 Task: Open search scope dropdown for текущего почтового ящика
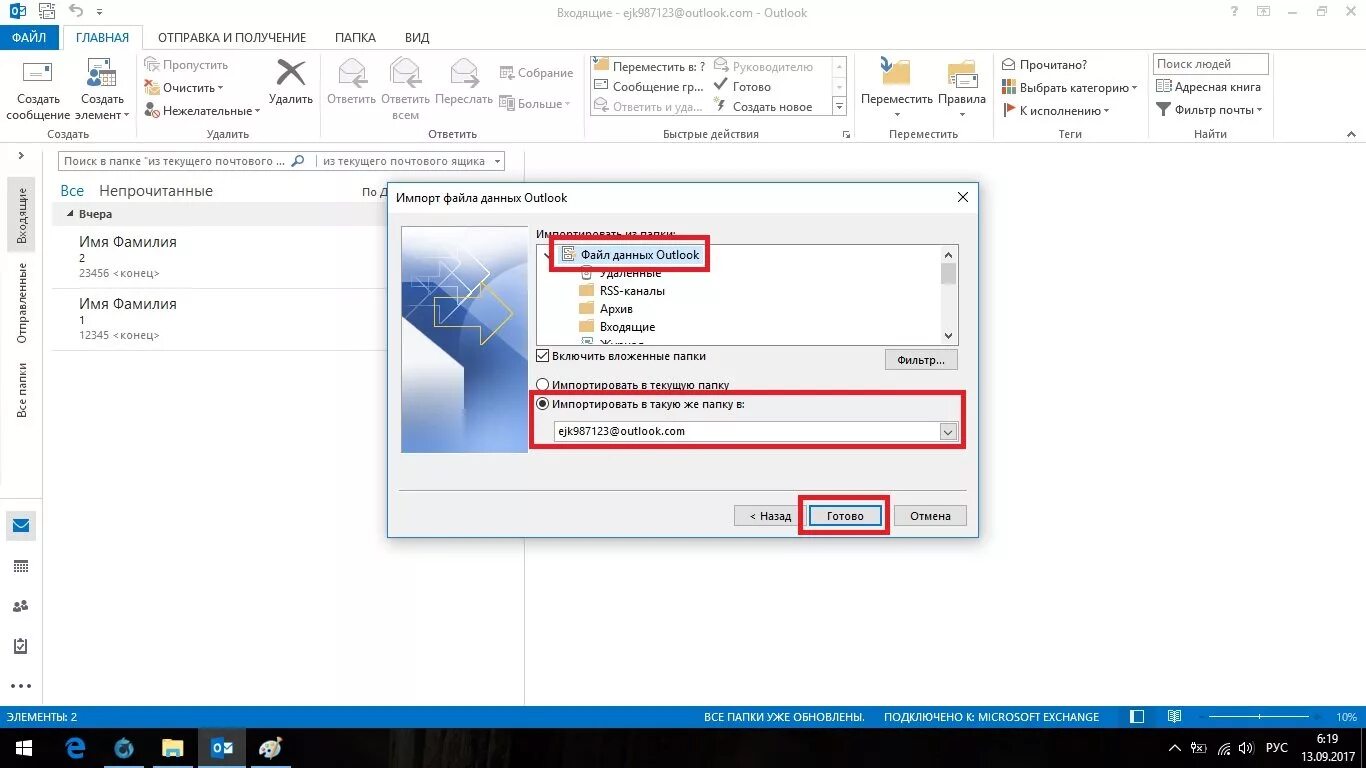pyautogui.click(x=498, y=161)
